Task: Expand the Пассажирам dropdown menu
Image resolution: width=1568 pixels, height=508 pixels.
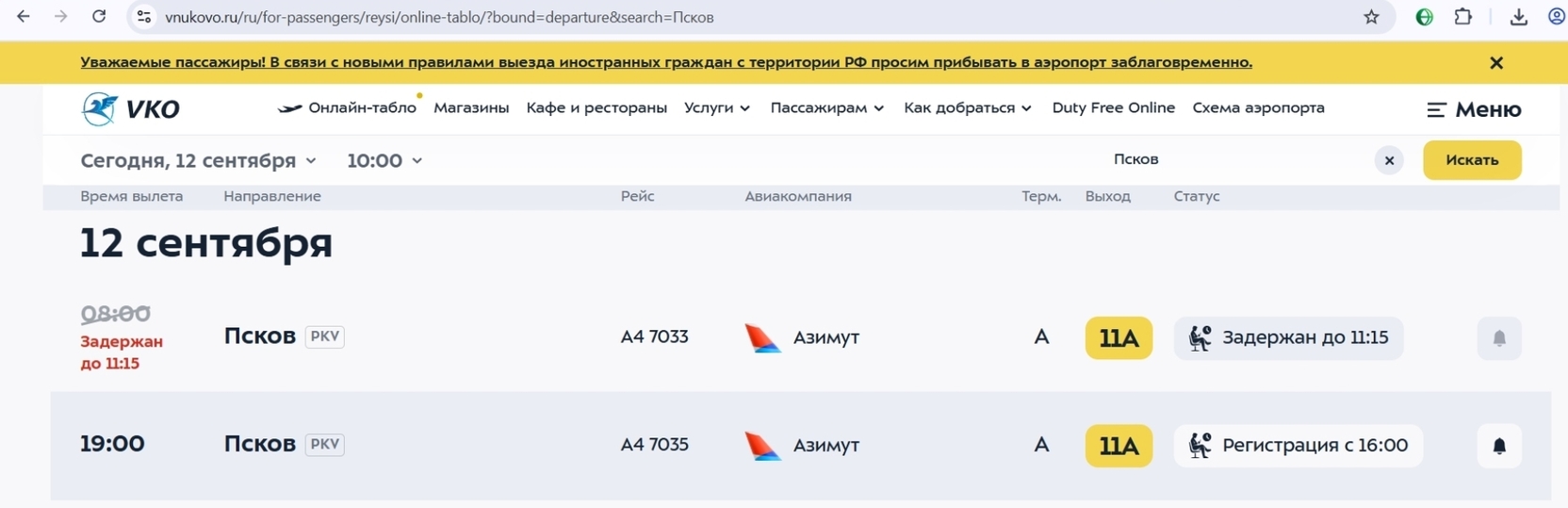Action: point(826,108)
